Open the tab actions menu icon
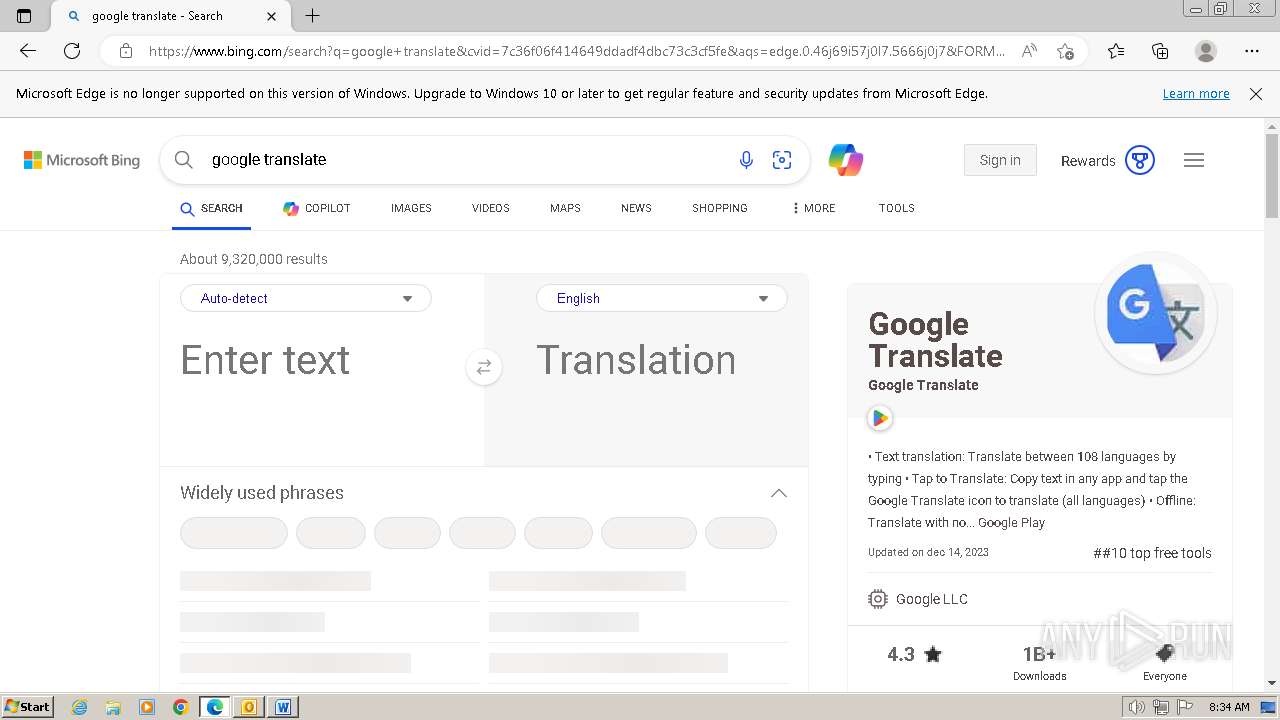The height and width of the screenshot is (720, 1280). [x=24, y=16]
